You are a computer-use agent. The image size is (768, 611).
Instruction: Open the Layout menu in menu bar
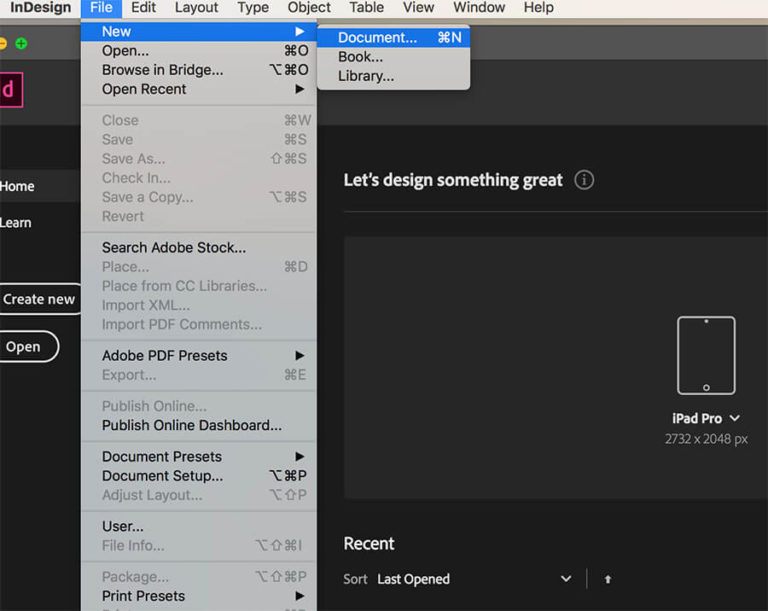pyautogui.click(x=196, y=8)
